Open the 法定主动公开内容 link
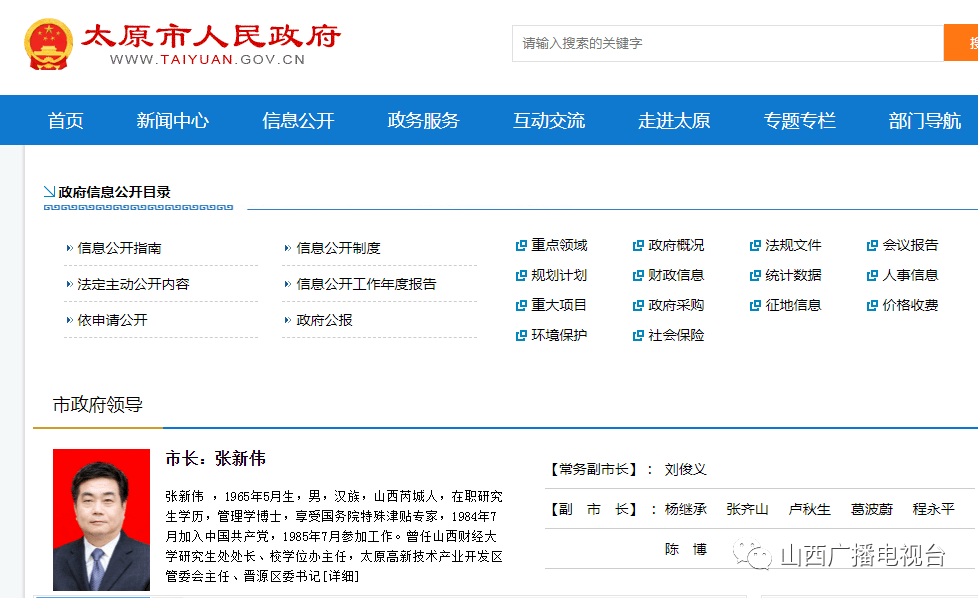The image size is (978, 598). (133, 284)
